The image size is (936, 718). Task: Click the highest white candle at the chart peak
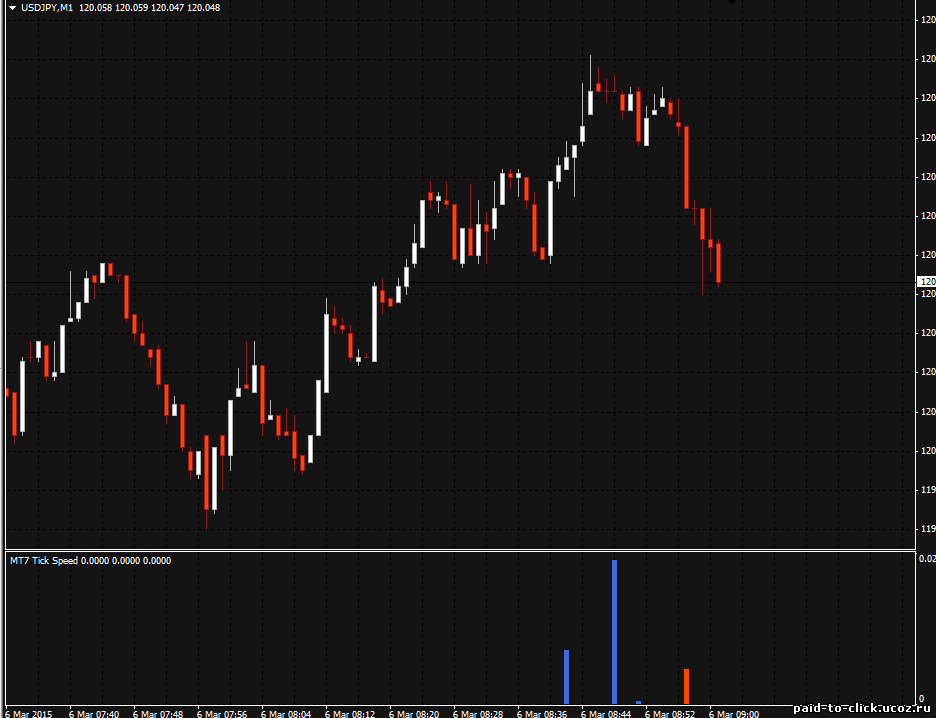(590, 100)
